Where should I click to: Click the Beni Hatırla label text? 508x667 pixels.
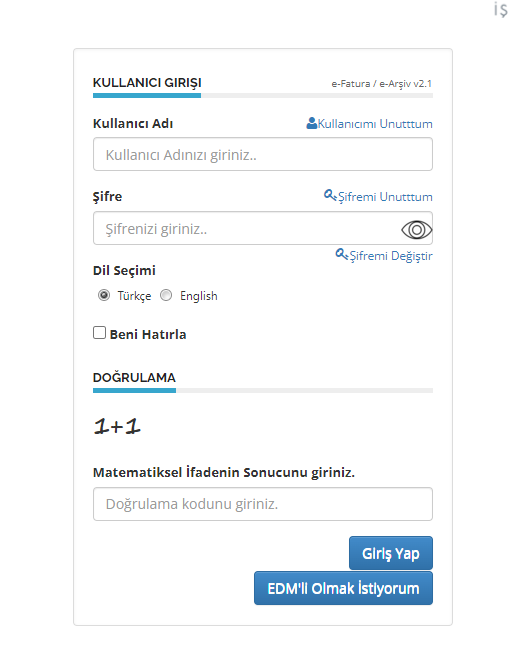coord(148,334)
